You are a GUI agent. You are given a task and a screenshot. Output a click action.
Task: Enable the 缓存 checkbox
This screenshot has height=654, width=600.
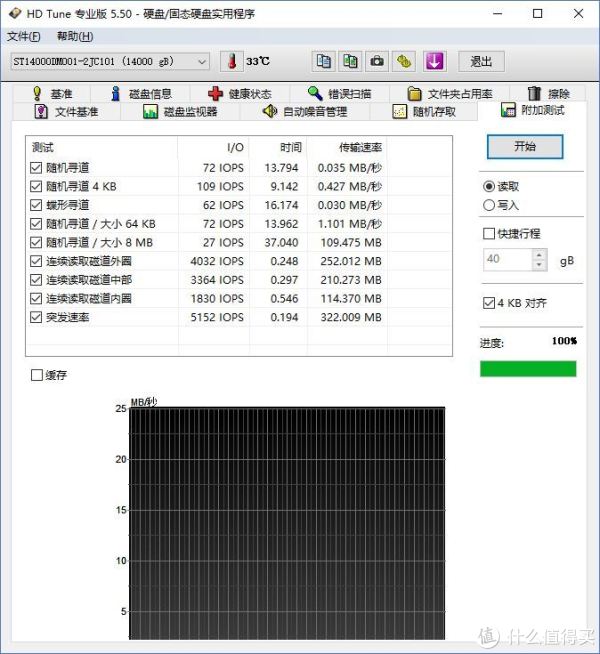(37, 375)
